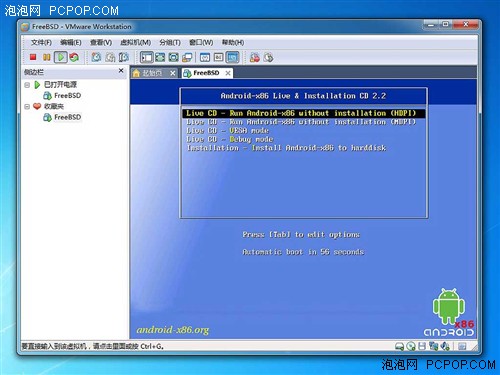
Task: Click the network adapter status bar icon
Action: point(434,346)
